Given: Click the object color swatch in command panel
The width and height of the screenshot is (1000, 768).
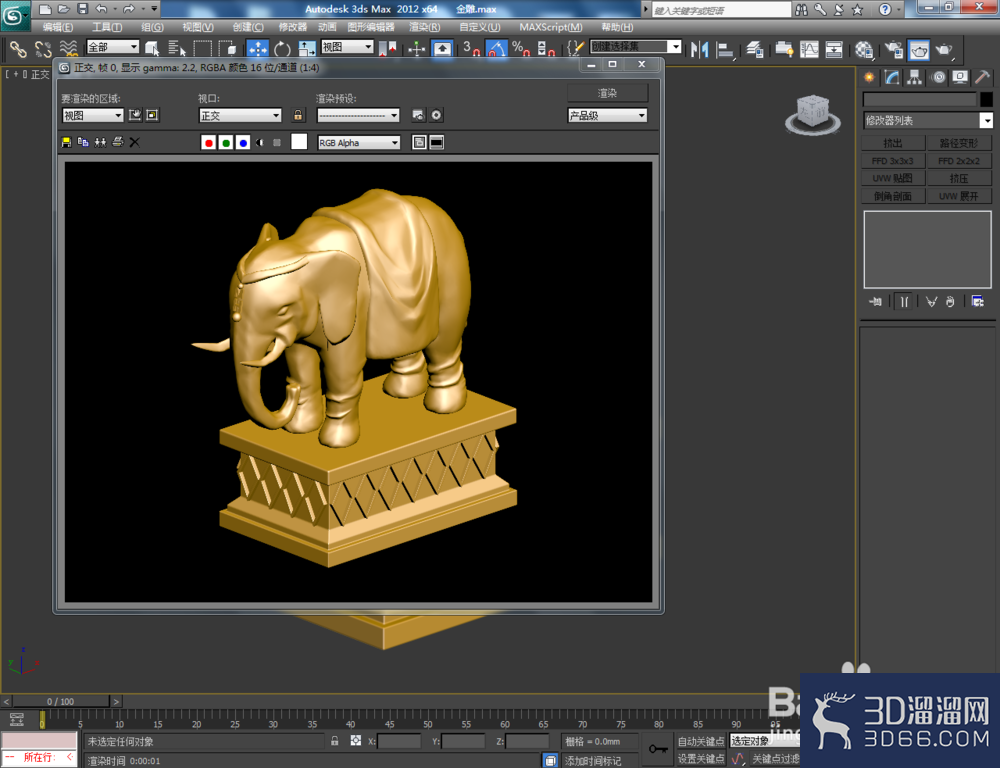Looking at the screenshot, I should [x=986, y=99].
